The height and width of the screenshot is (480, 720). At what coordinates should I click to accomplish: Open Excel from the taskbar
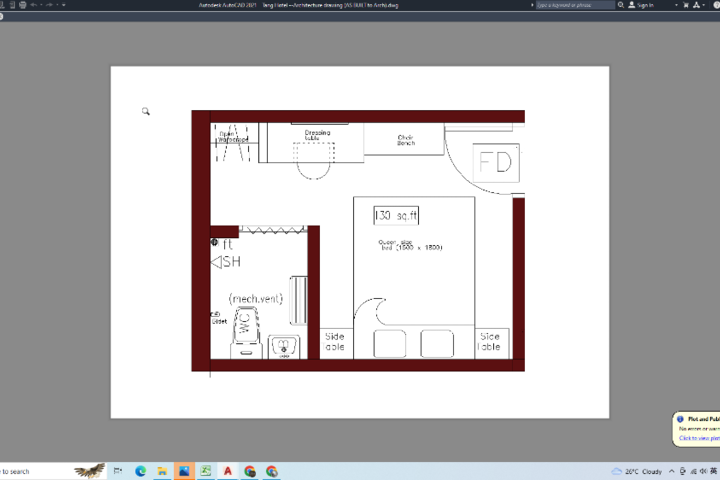pos(206,471)
